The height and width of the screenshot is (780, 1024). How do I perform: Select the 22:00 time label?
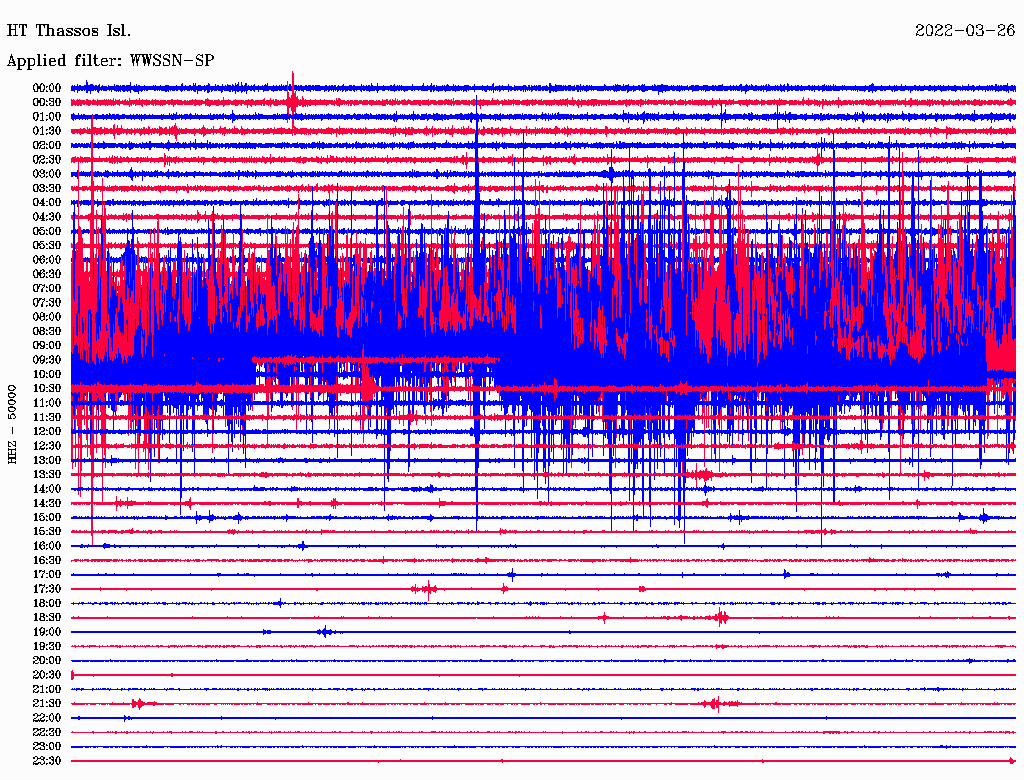47,718
